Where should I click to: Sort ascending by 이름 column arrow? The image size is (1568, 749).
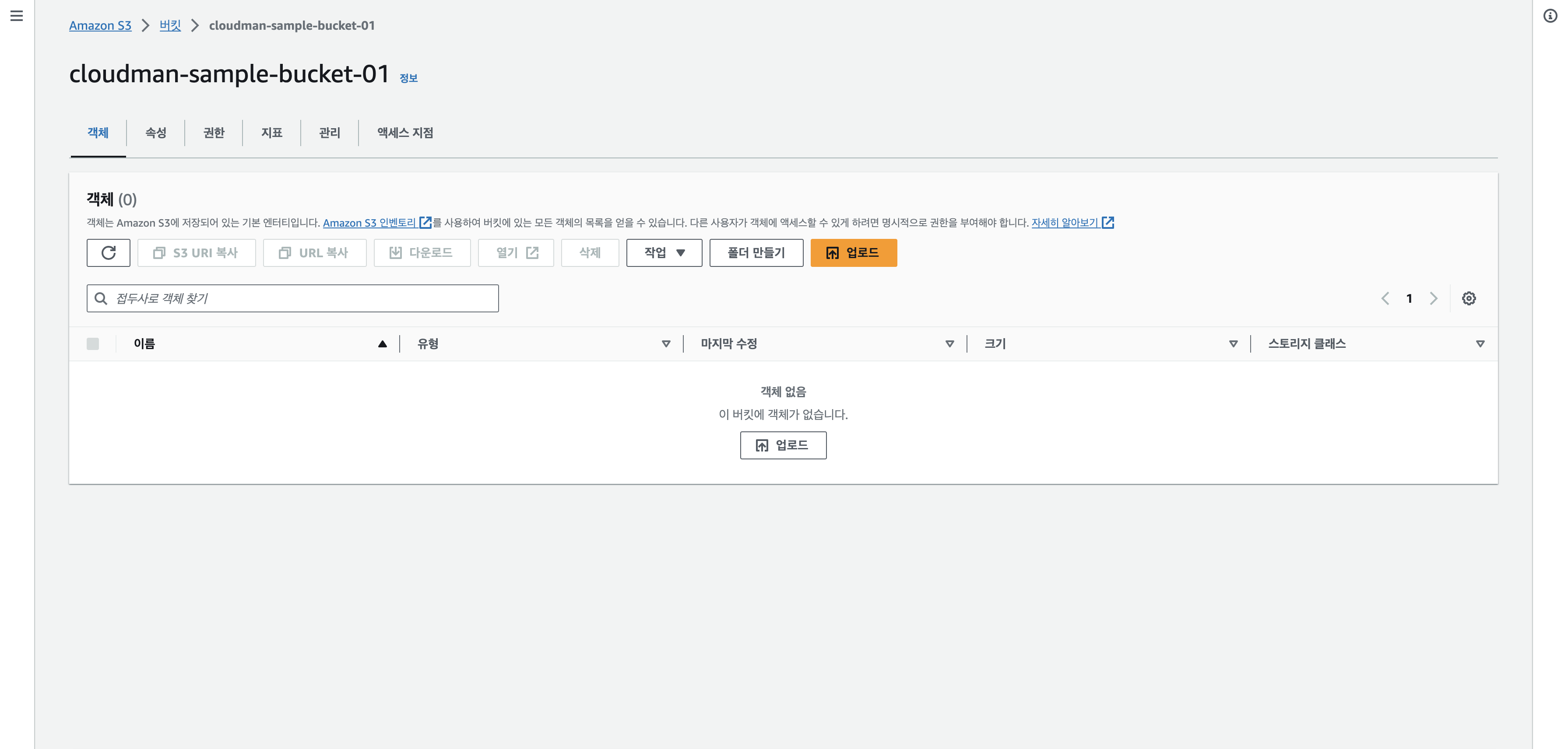382,344
